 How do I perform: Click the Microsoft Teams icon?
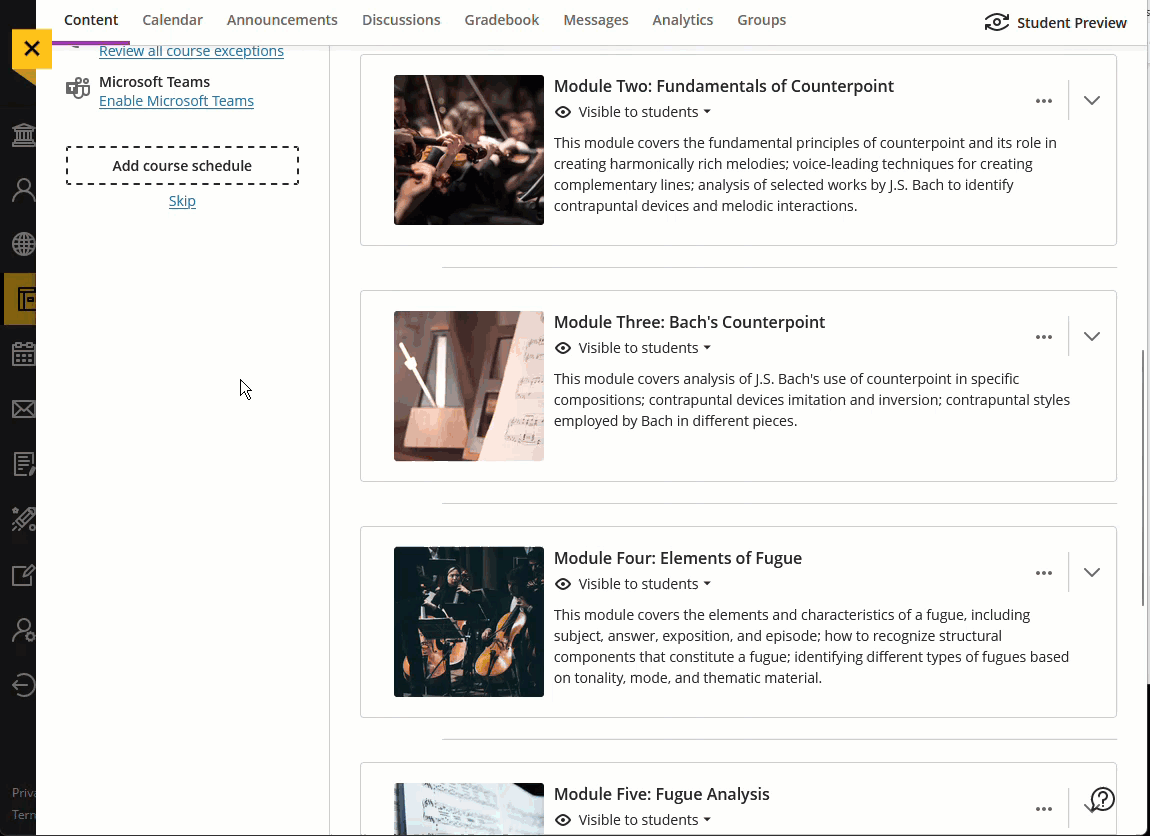coord(78,88)
